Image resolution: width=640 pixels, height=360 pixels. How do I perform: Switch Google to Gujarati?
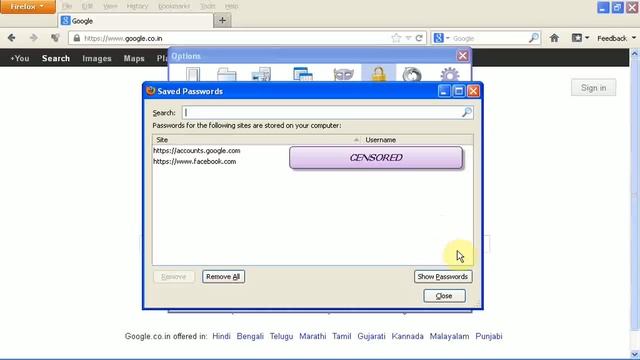[x=371, y=336]
